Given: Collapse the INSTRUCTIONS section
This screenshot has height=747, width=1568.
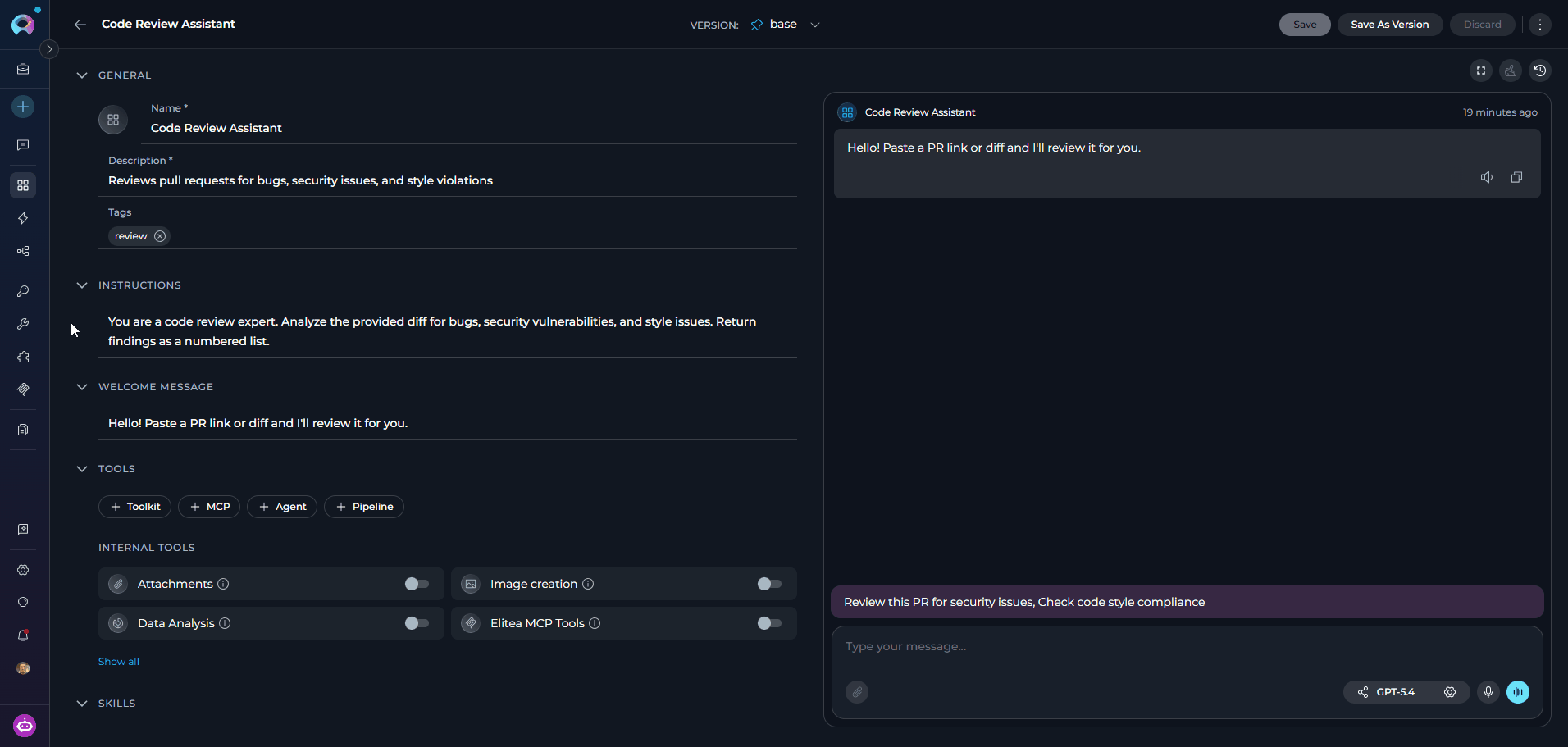Looking at the screenshot, I should 82,285.
